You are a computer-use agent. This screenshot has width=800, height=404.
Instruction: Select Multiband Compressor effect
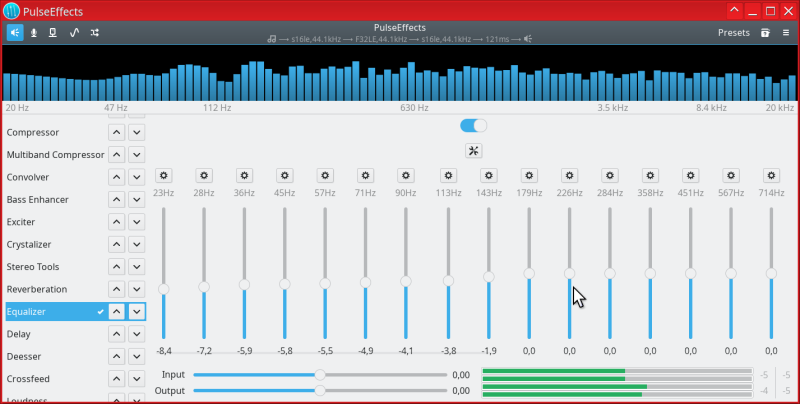point(55,155)
